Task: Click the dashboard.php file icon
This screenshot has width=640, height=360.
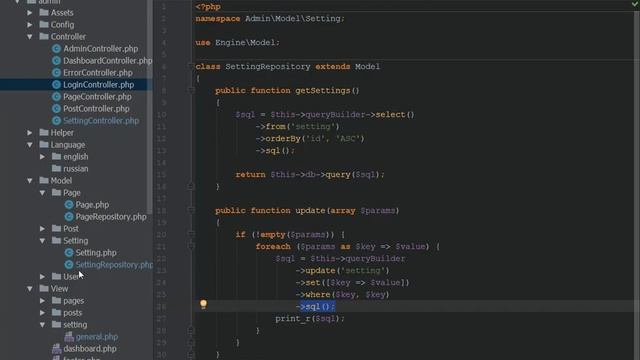Action: click(56, 349)
